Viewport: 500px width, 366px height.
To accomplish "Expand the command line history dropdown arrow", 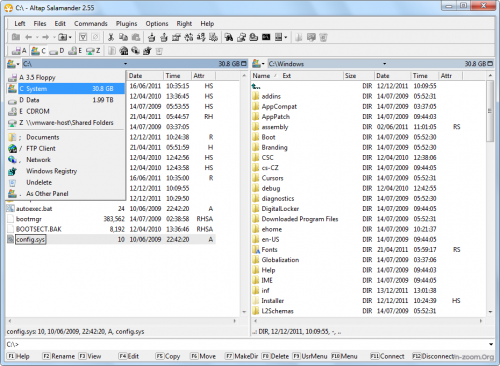I will (491, 344).
